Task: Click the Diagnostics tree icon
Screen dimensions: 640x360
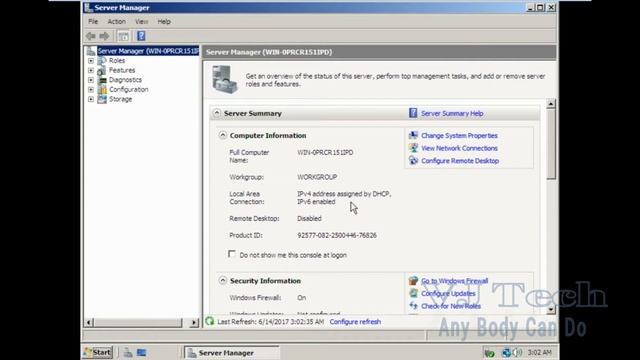Action: [x=102, y=80]
